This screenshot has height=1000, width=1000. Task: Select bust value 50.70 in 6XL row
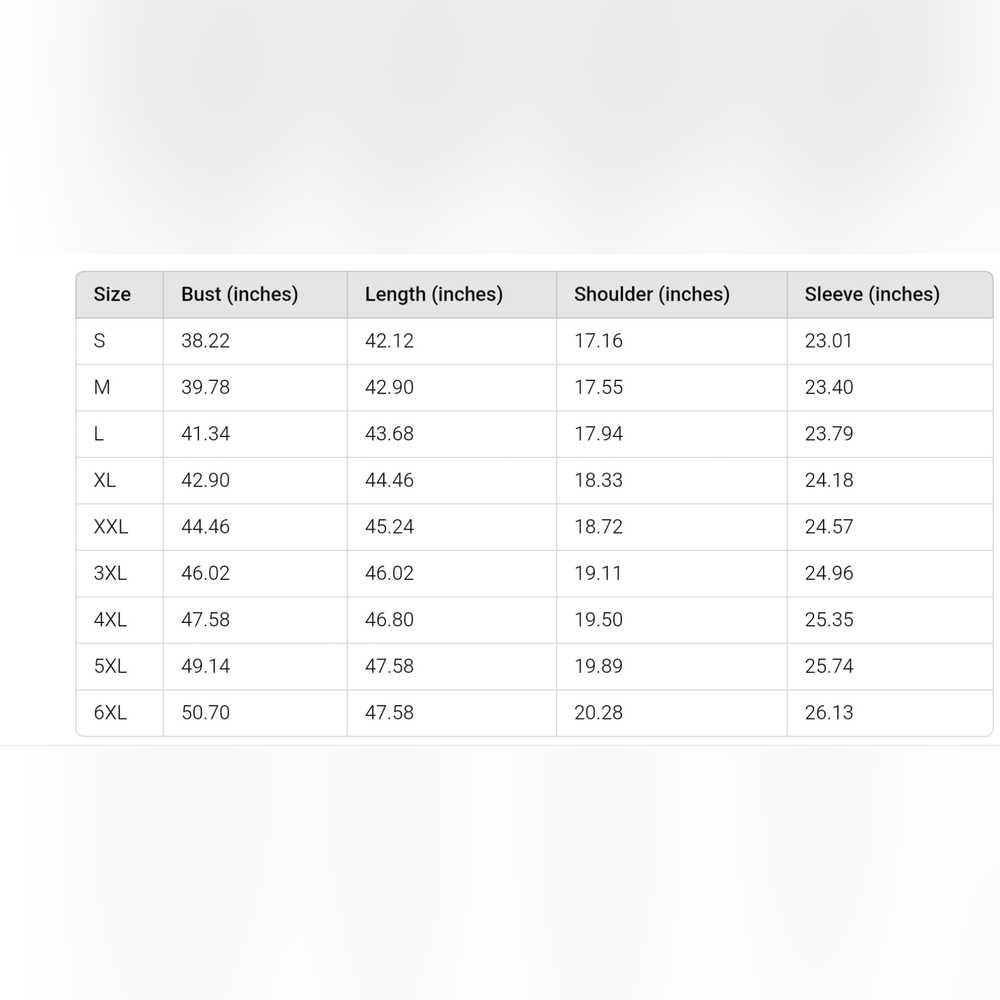click(x=205, y=712)
